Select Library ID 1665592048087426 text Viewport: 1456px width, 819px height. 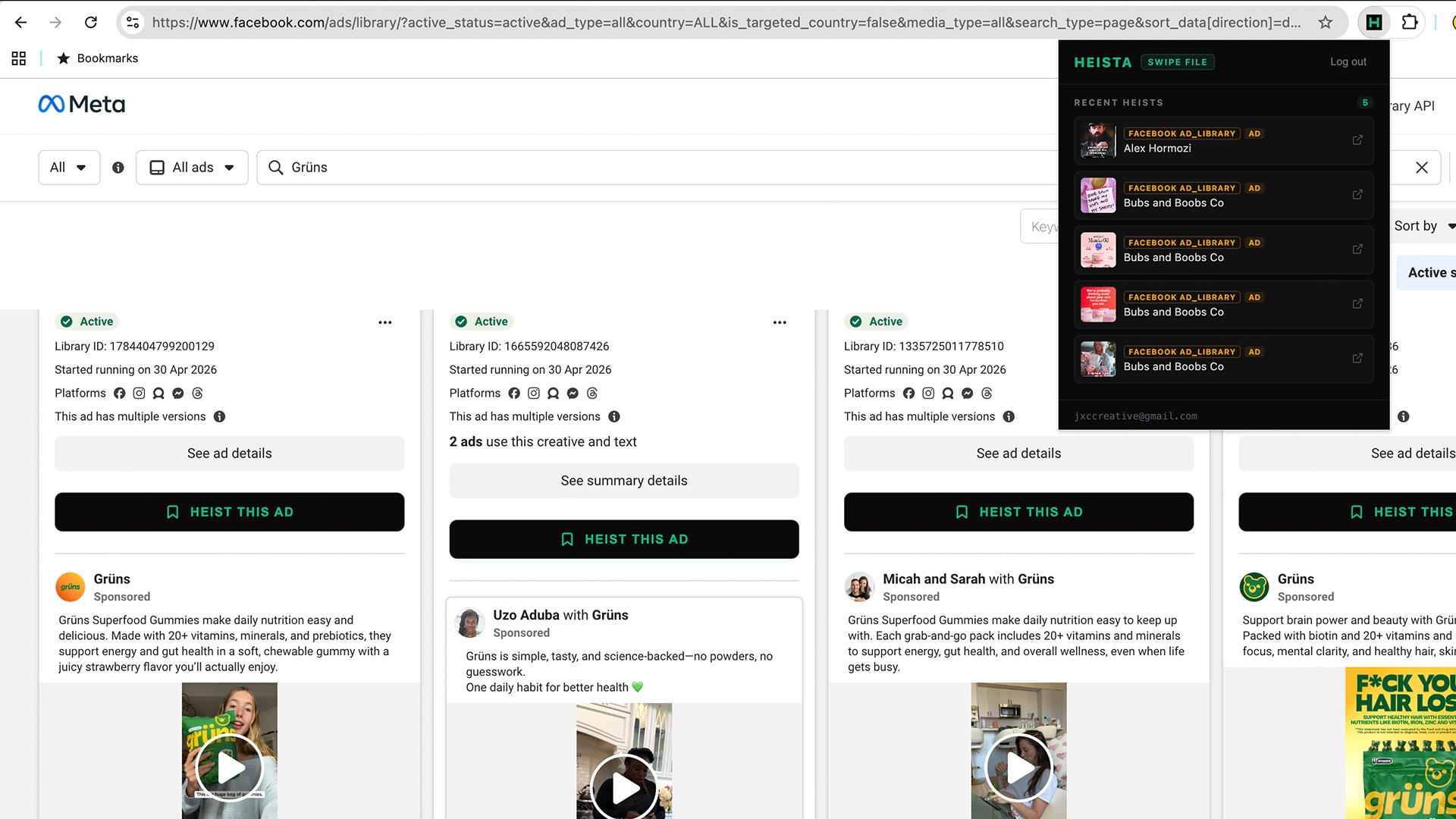529,347
